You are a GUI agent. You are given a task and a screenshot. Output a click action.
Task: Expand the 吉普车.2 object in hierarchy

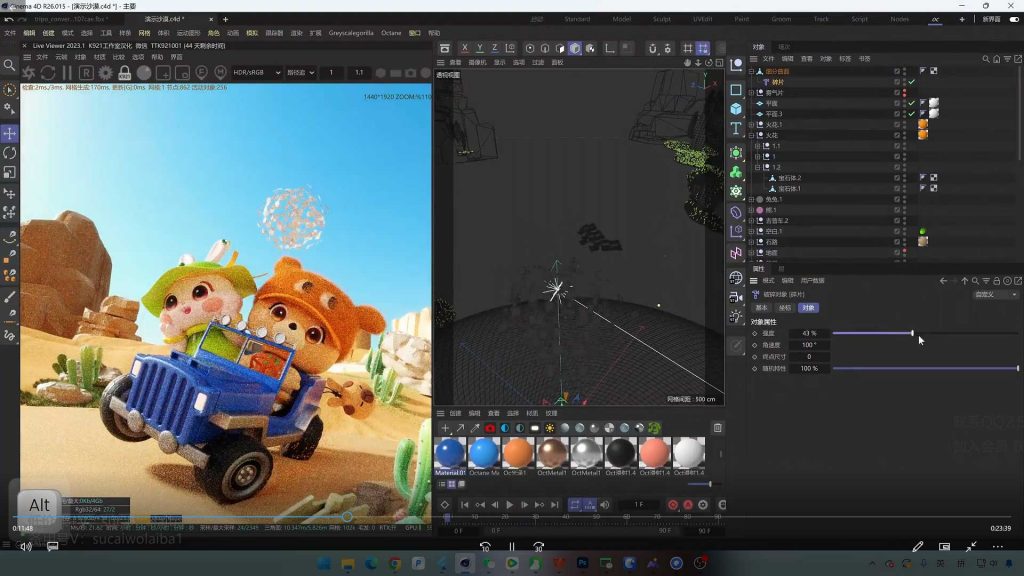click(x=752, y=220)
